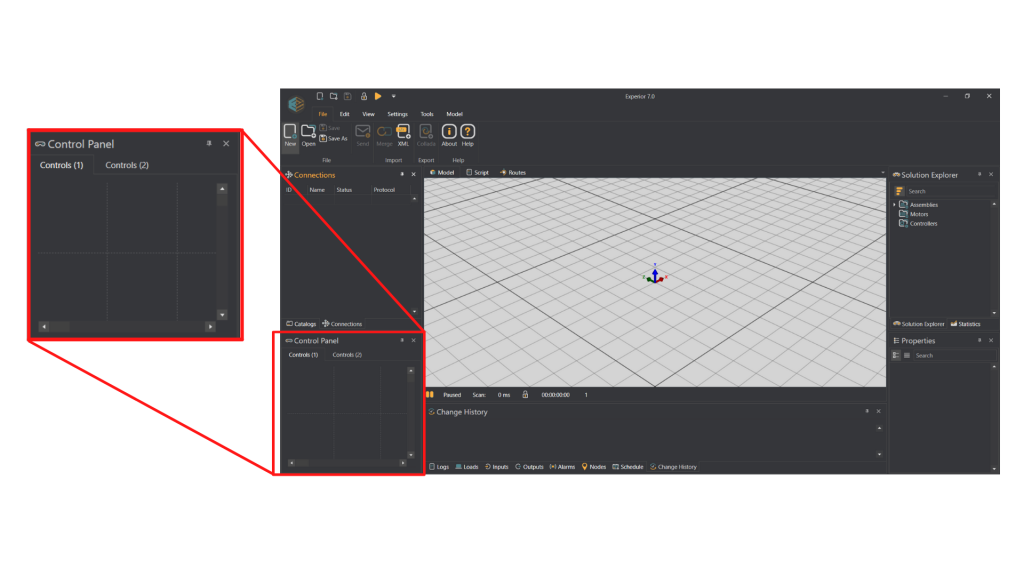Click the Collada export ribbon button
The image size is (1024, 576).
coord(426,135)
